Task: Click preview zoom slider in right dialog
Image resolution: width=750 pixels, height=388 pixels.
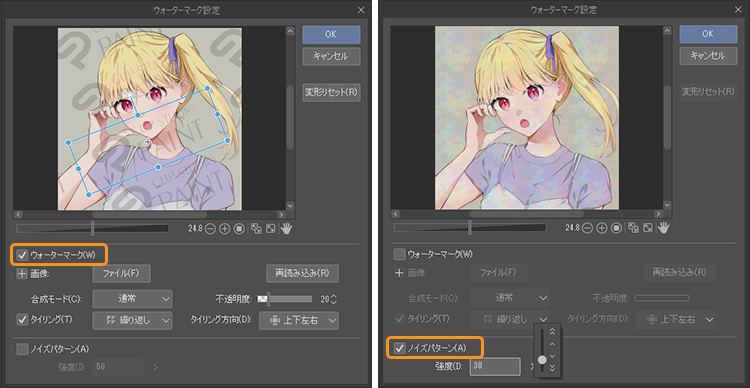Action: click(470, 229)
